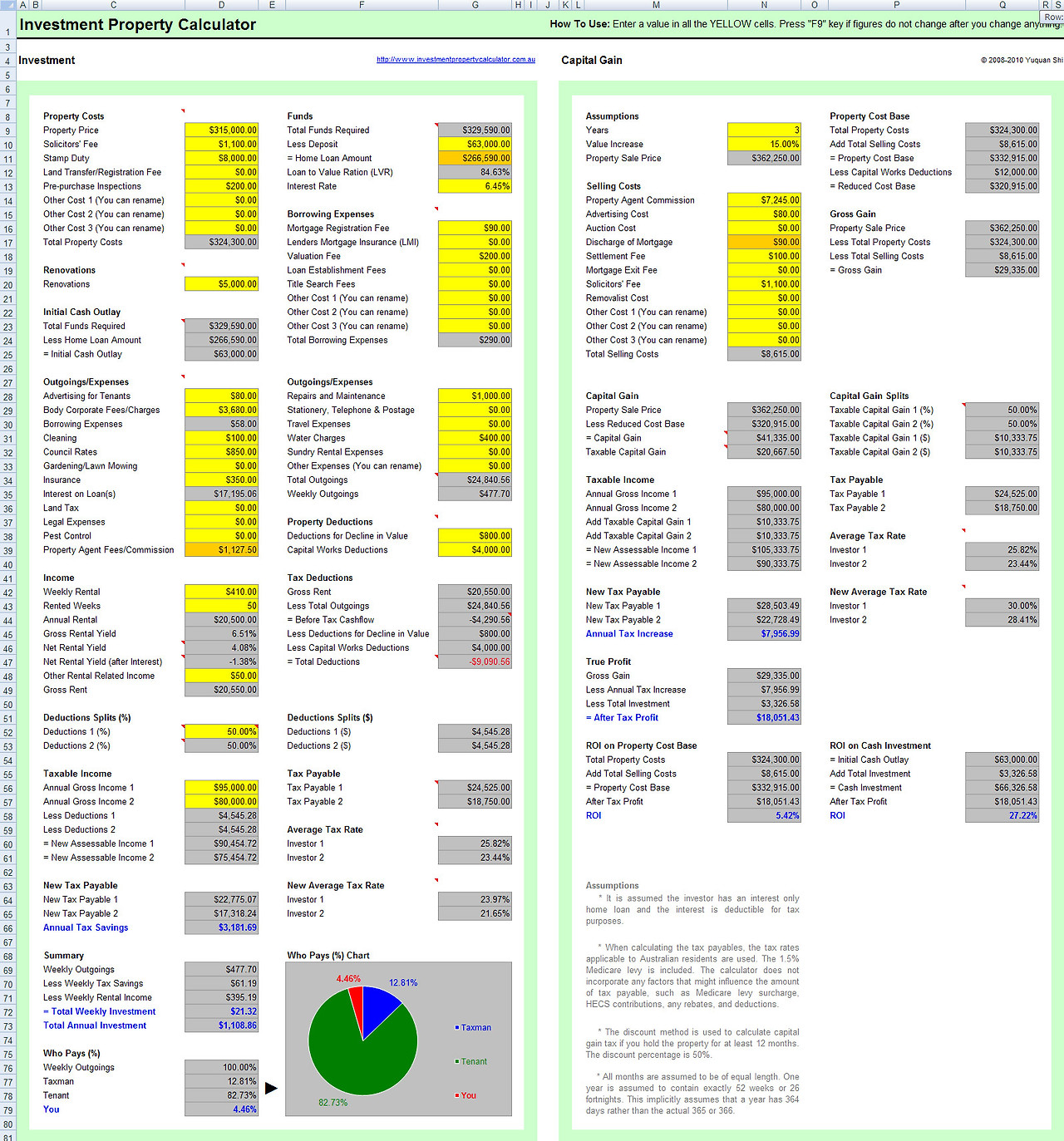Click the ROI value 5.42%
Screen dimensions: 1064x1141
click(764, 815)
